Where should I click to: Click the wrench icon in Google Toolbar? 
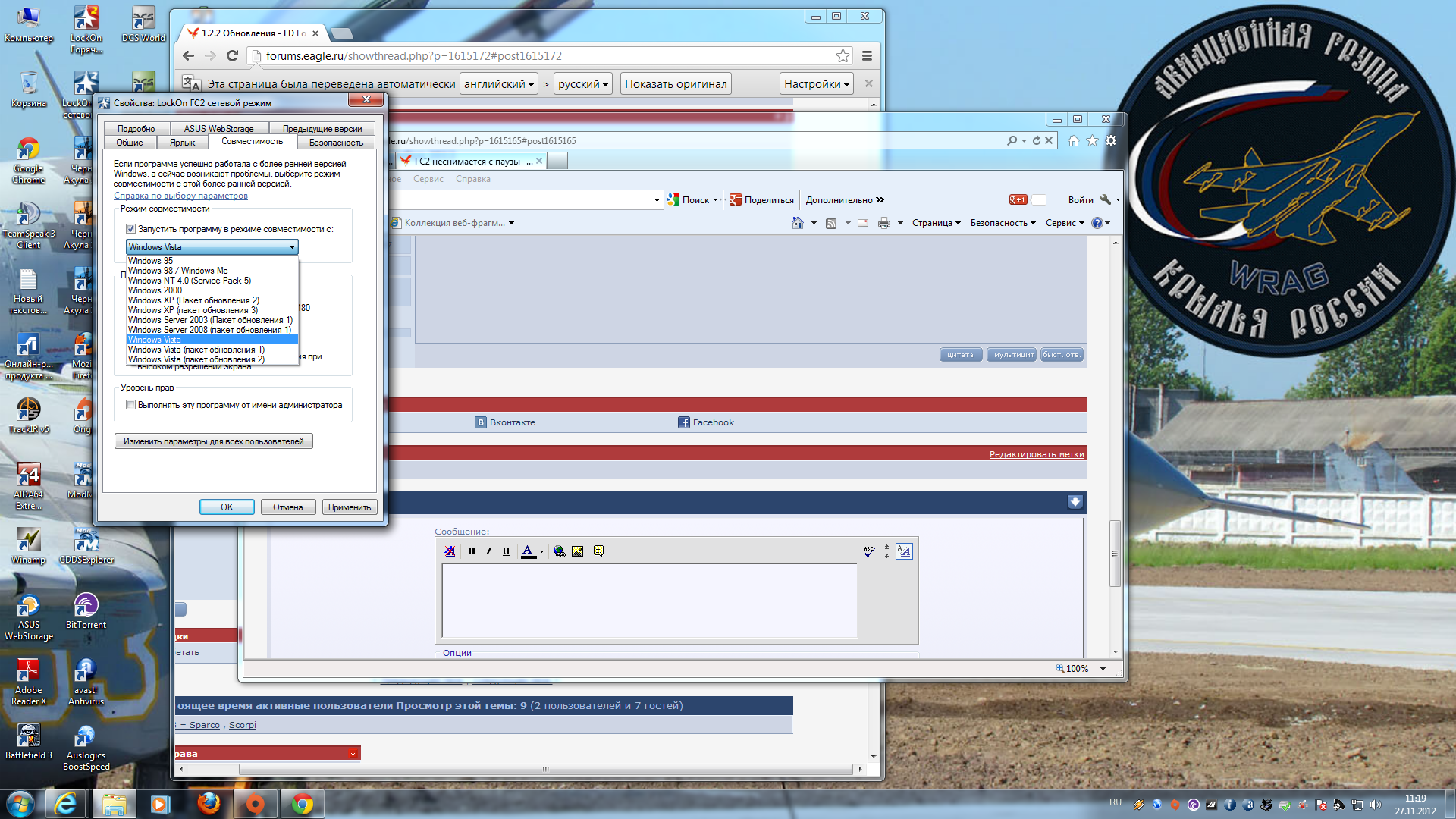1105,200
